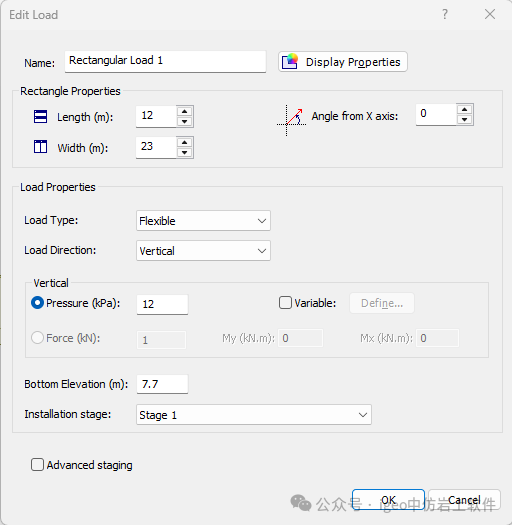The width and height of the screenshot is (512, 525).
Task: Decrease the Width value with down arrow
Action: point(185,152)
